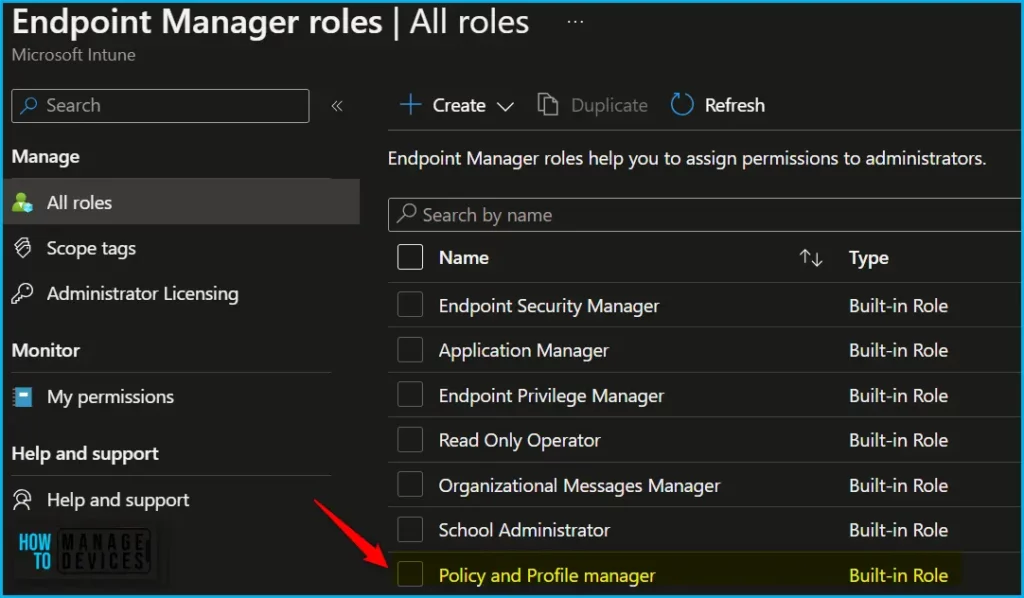
Task: Open the Scope tags menu item
Action: pos(91,249)
